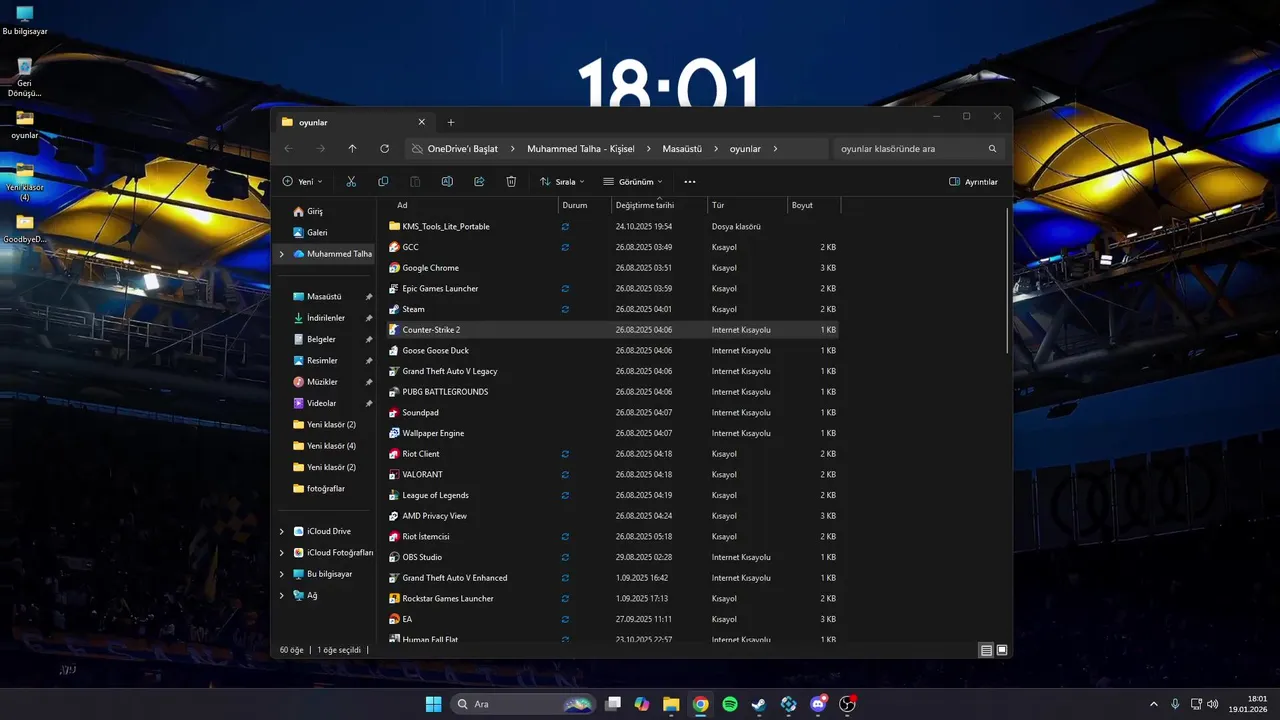
Task: Sort by Değiştirme tarihi column header
Action: pyautogui.click(x=657, y=205)
